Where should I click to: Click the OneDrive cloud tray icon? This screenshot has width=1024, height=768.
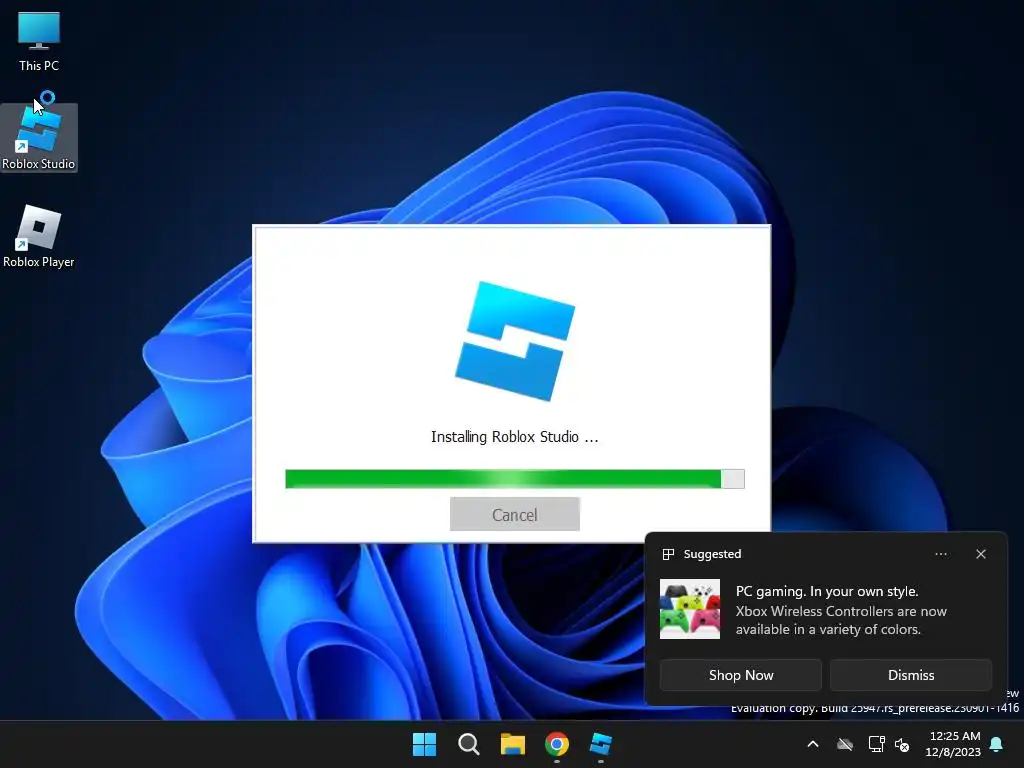[x=845, y=744]
